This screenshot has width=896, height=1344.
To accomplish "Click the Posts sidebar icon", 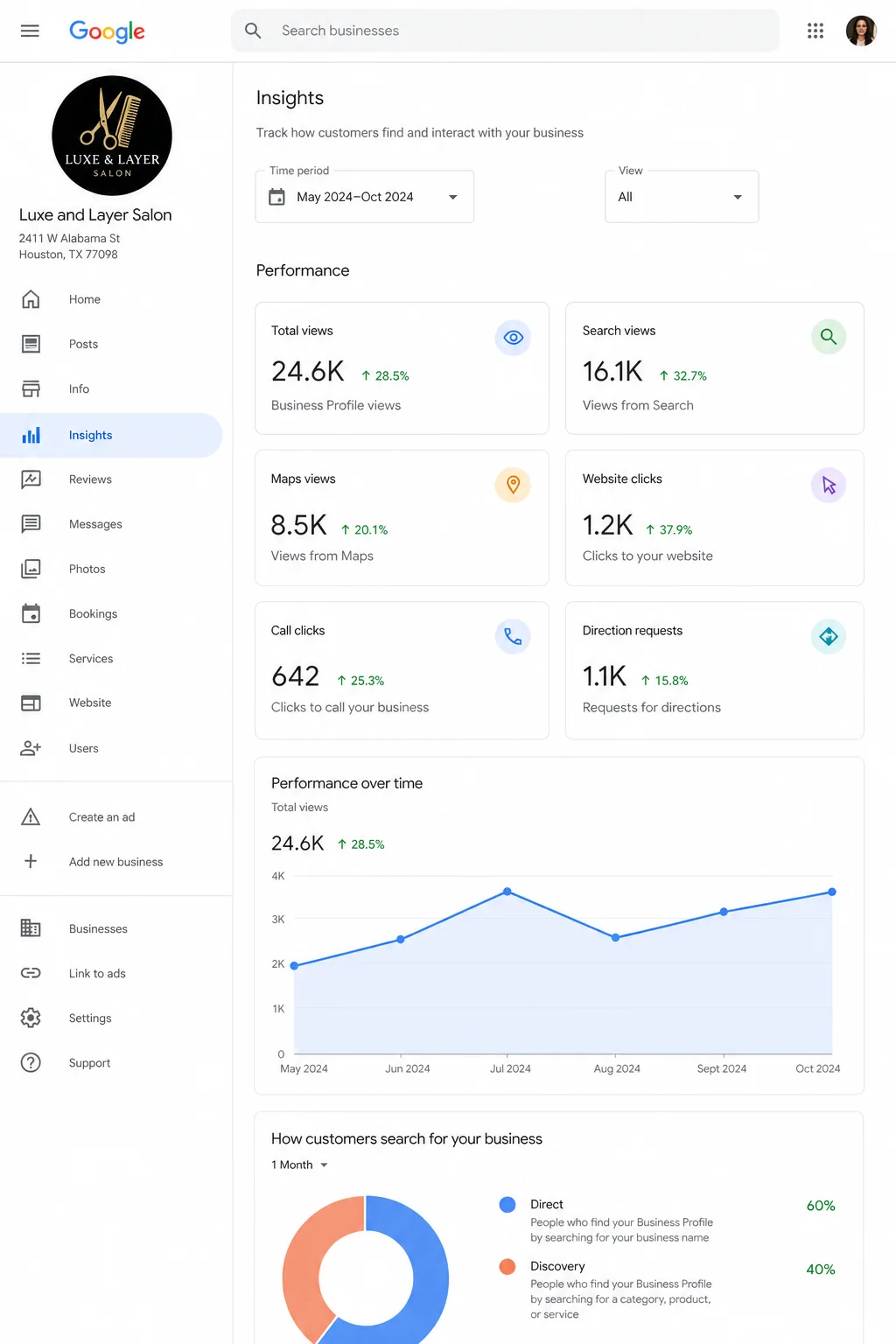I will [31, 344].
